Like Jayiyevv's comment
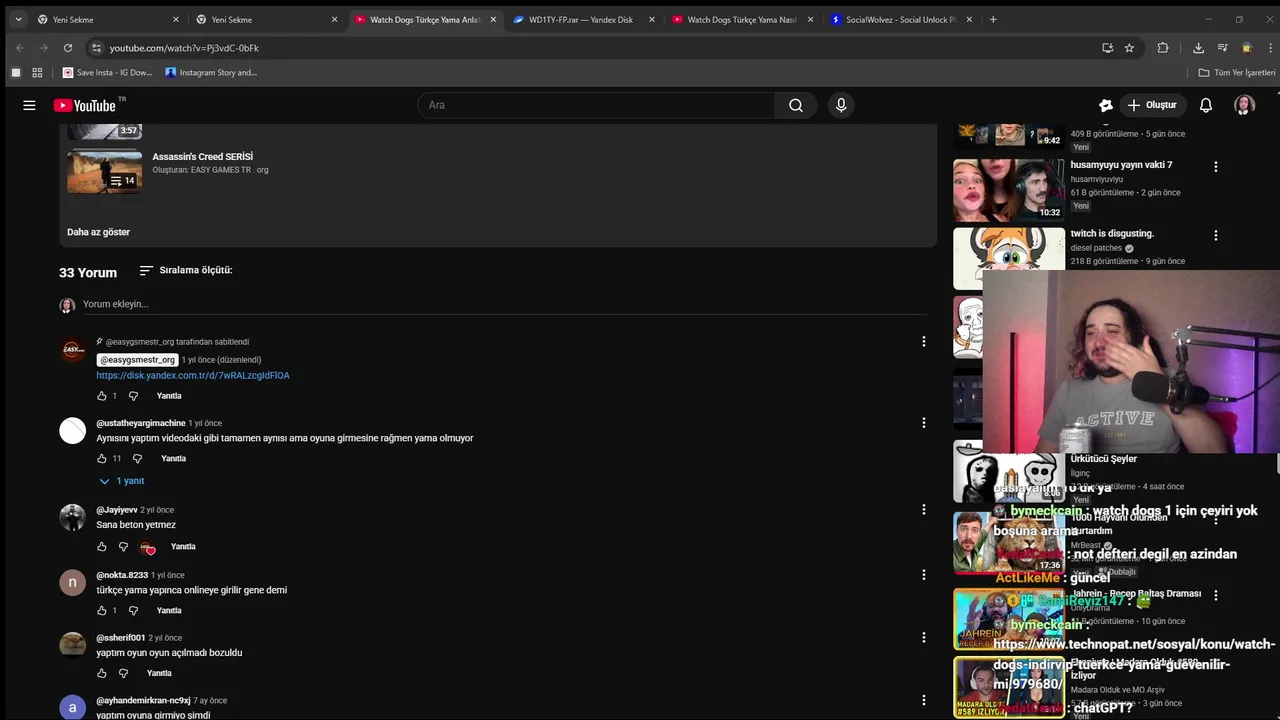Viewport: 1280px width, 720px height. (102, 547)
